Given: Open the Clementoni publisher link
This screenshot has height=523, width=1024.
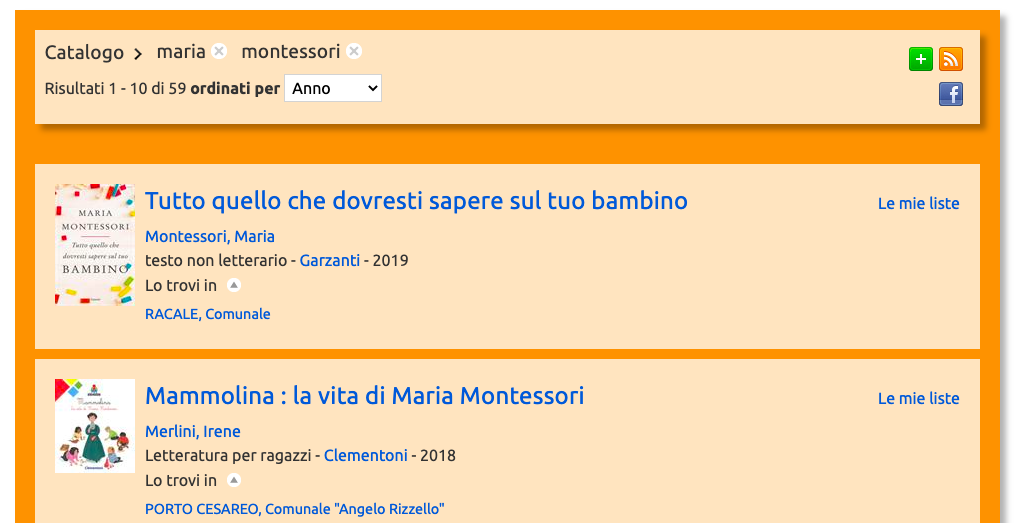Looking at the screenshot, I should click(366, 456).
